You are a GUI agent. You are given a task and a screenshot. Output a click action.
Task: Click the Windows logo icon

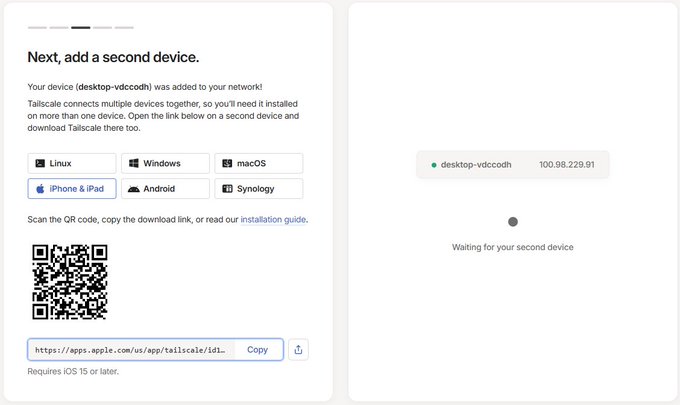click(x=134, y=163)
